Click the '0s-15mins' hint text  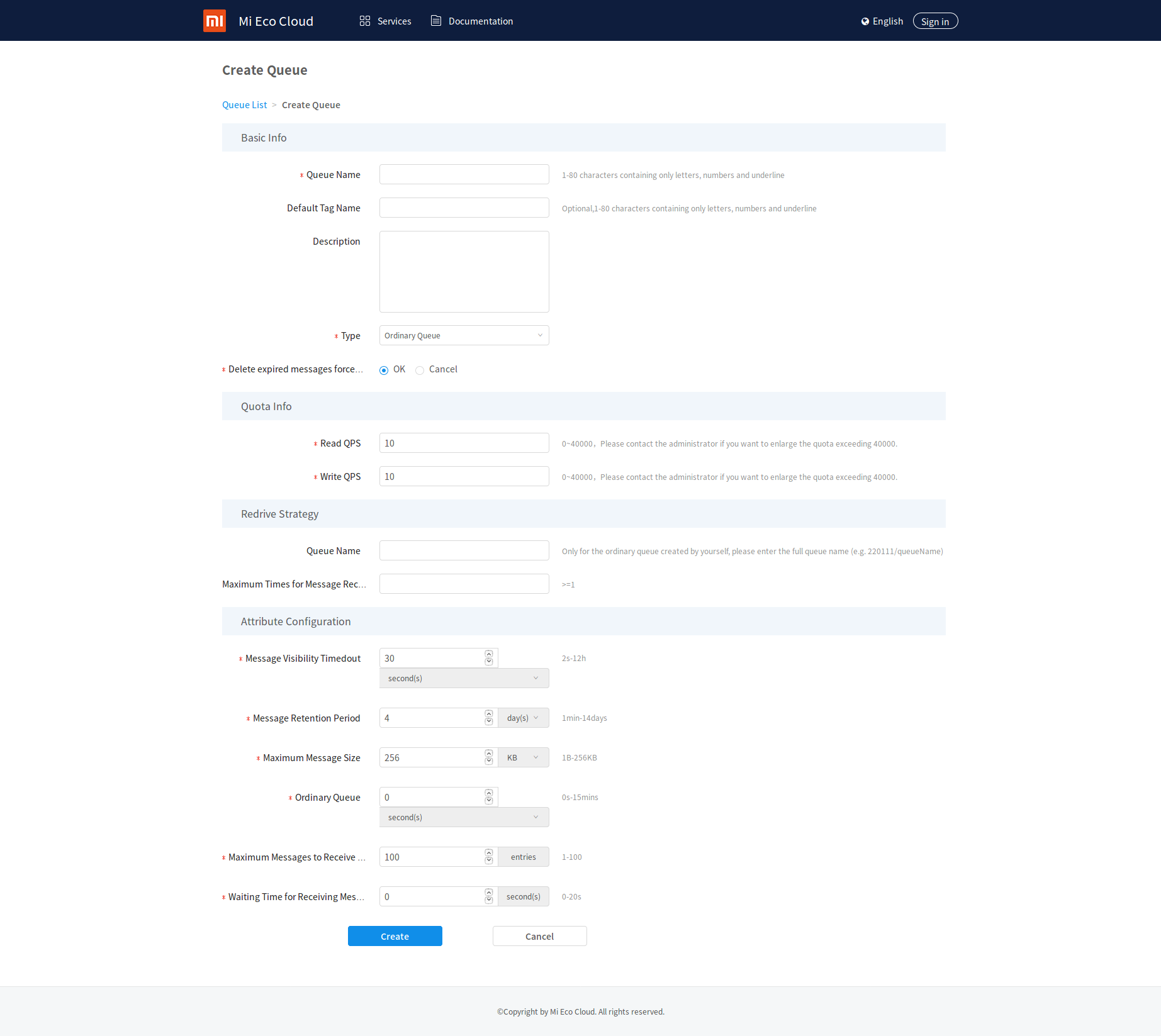(580, 797)
